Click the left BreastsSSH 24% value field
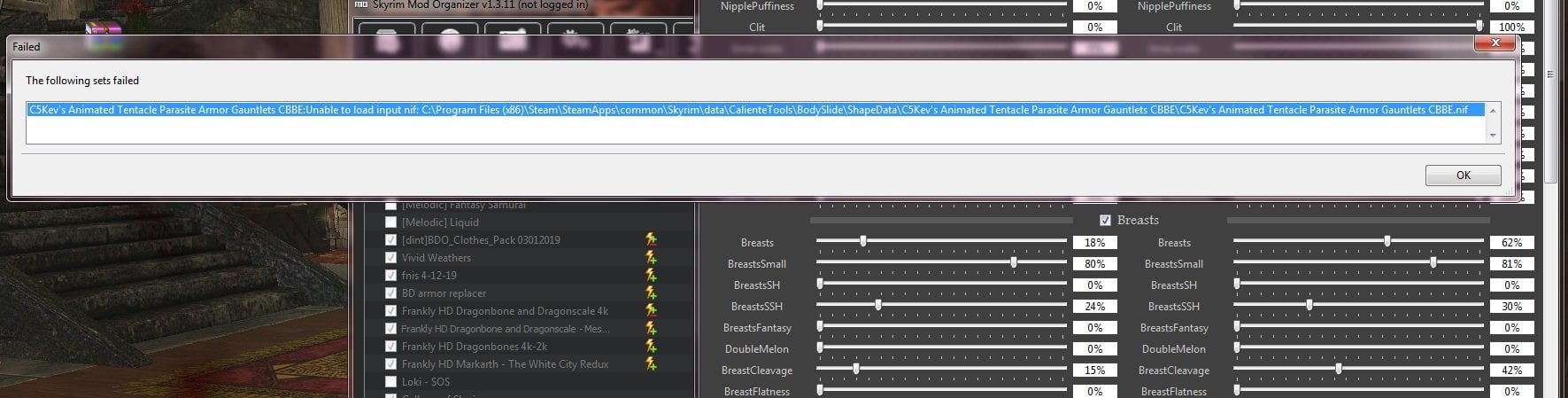 pos(1094,306)
